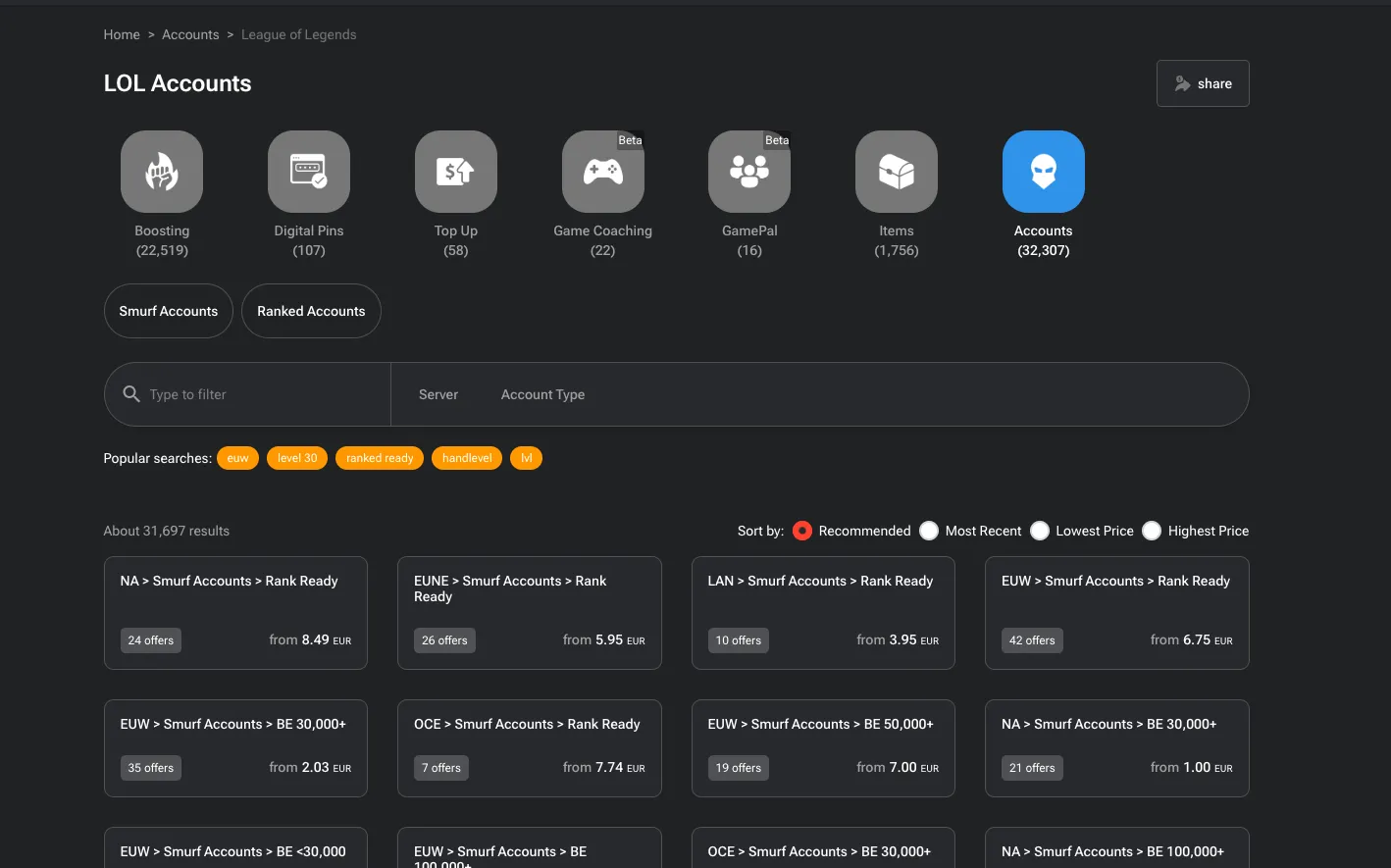Open the Boosting category icon

pos(162,172)
